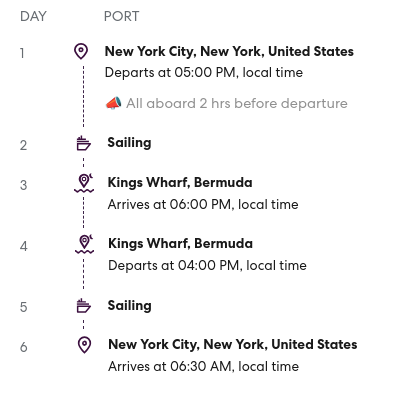This screenshot has width=394, height=409.
Task: Click the Day 4 overnight port icon
Action: [x=84, y=244]
